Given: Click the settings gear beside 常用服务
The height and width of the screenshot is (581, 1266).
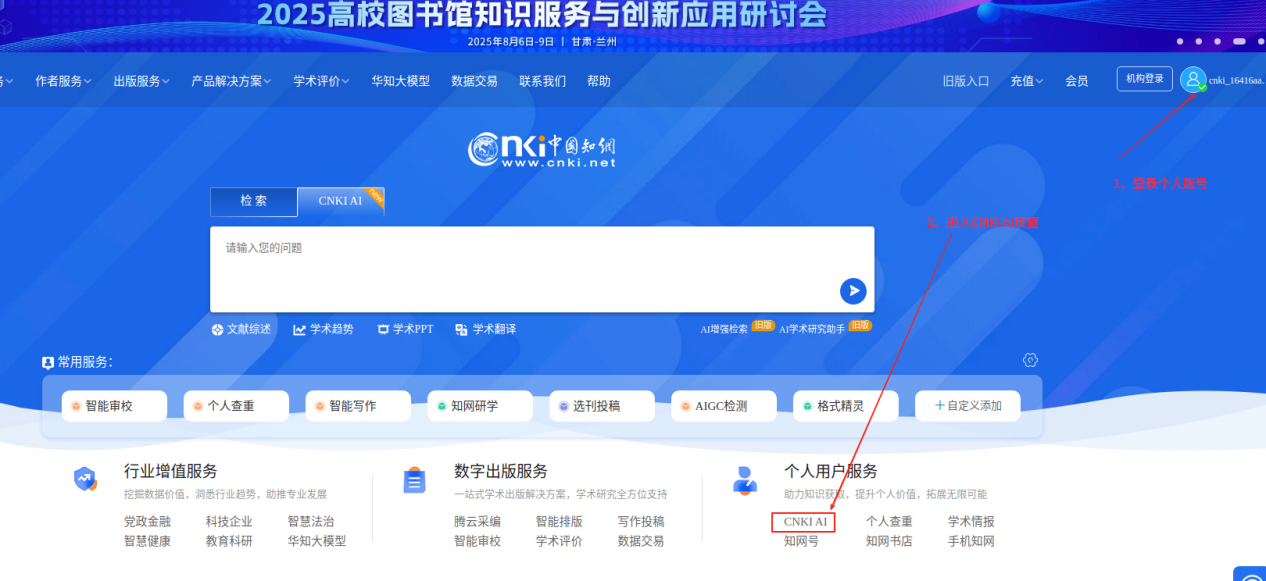Looking at the screenshot, I should click(1030, 360).
